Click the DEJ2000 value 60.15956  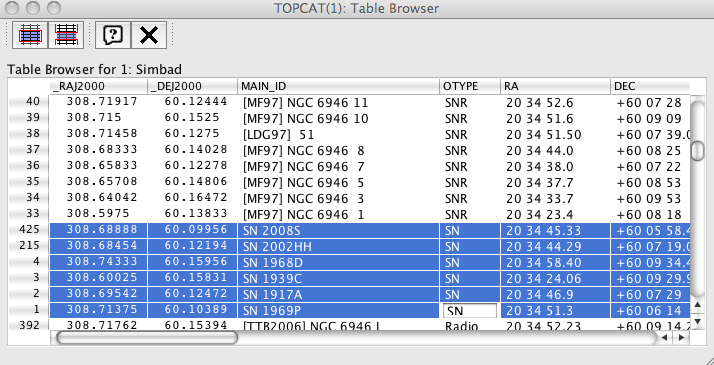(193, 262)
